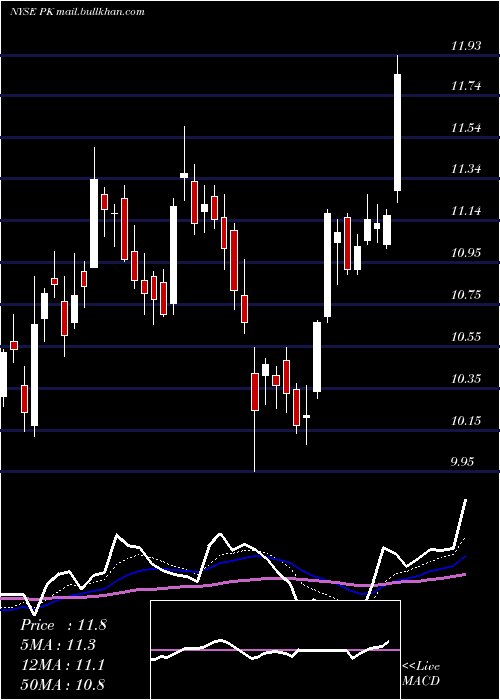This screenshot has height=700, width=500.
Task: Click the Price : 11.8 readout
Action: click(63, 625)
